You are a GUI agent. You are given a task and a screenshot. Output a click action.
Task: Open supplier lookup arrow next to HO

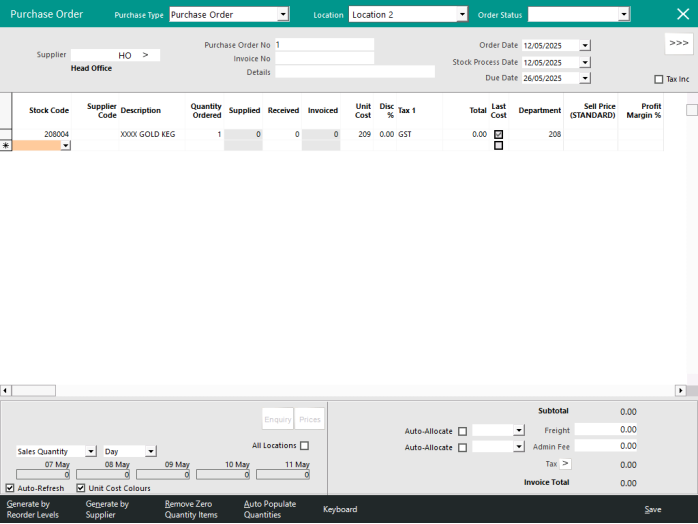point(146,55)
